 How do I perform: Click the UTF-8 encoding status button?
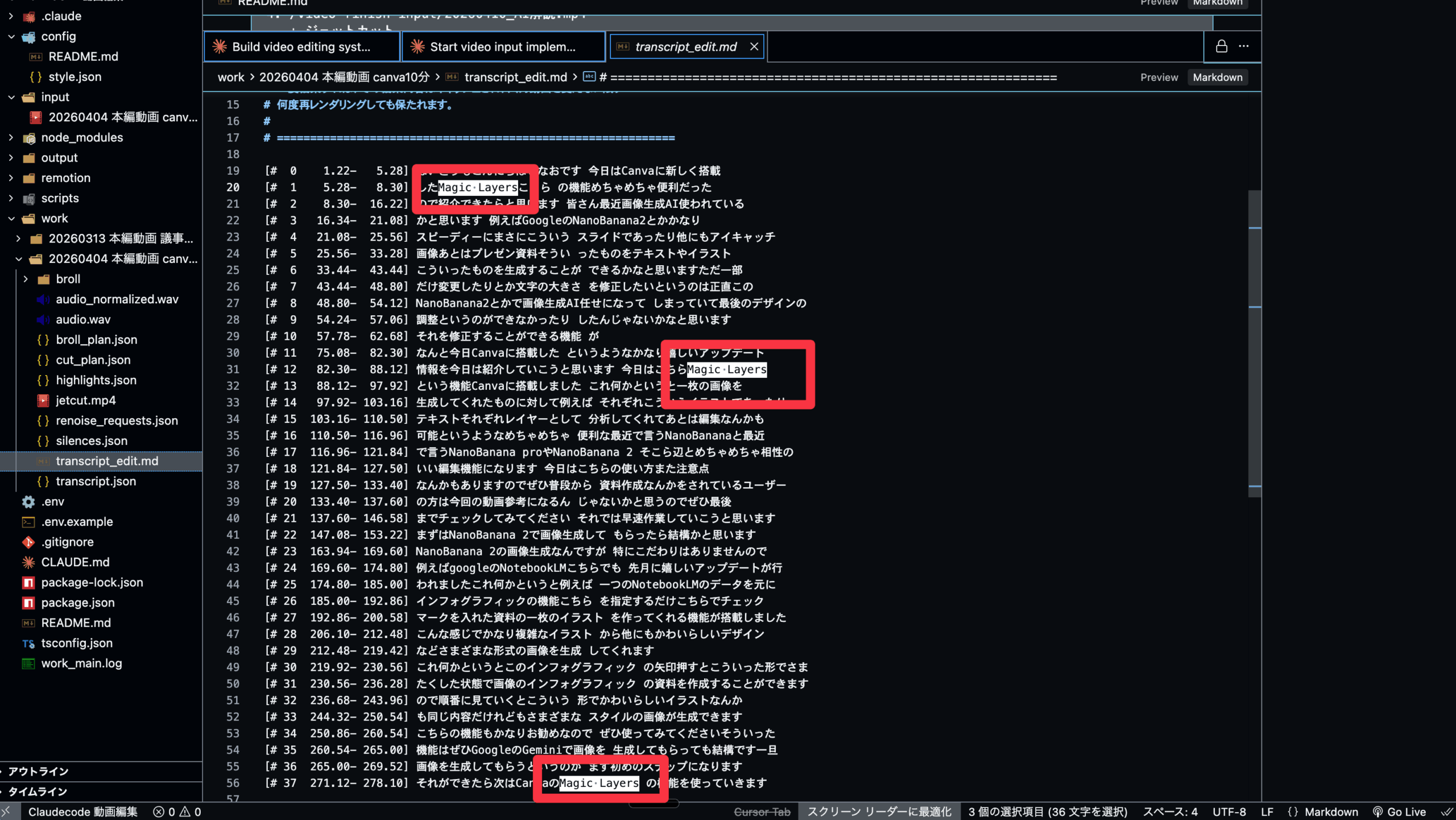click(1228, 811)
